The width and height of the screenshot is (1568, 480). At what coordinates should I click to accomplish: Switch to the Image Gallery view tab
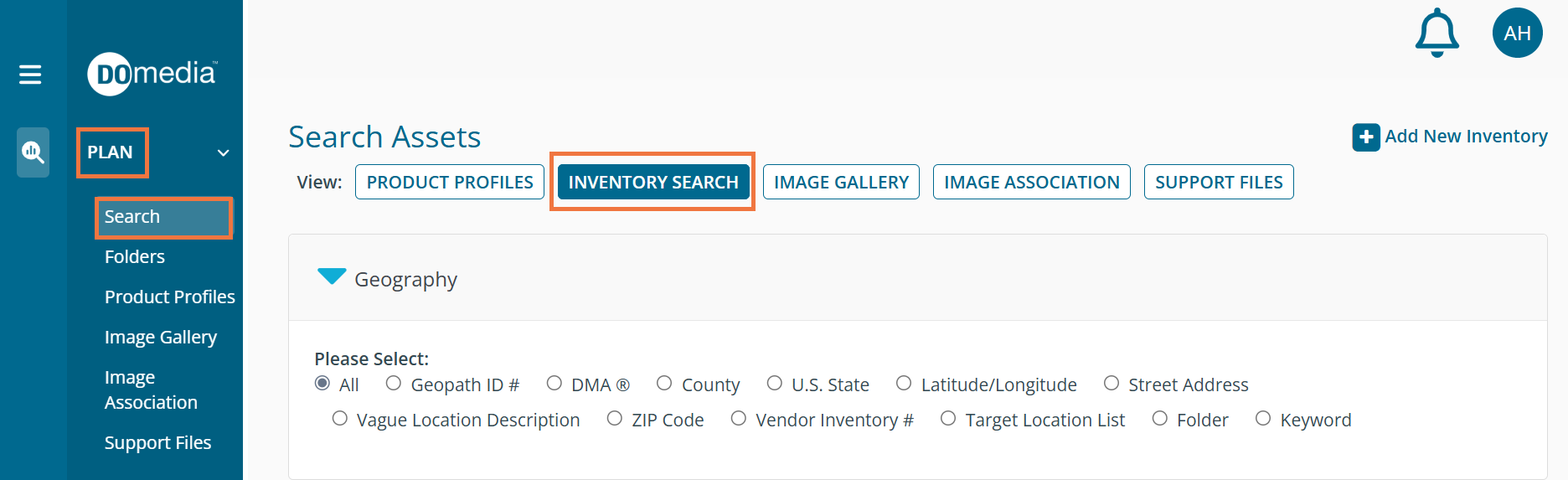tap(841, 182)
